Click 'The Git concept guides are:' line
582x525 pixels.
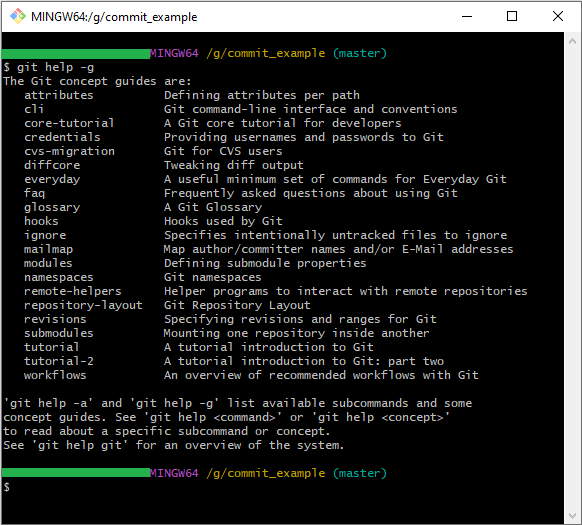(x=97, y=81)
